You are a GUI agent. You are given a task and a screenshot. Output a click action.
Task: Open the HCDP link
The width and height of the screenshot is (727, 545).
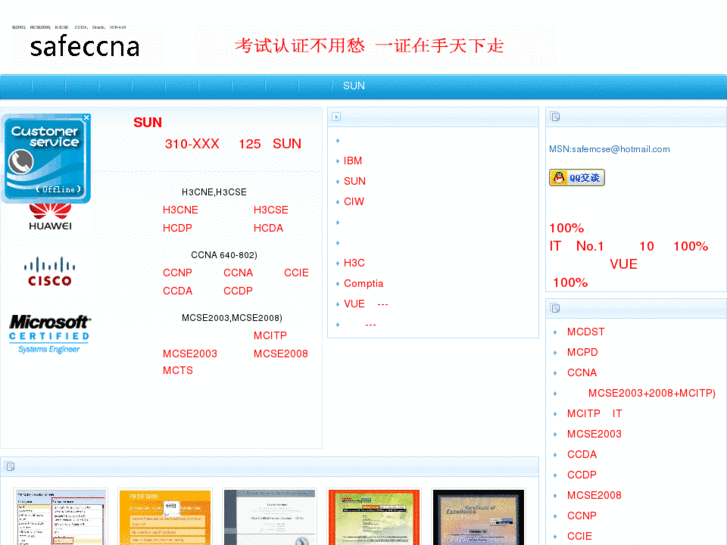[x=177, y=228]
